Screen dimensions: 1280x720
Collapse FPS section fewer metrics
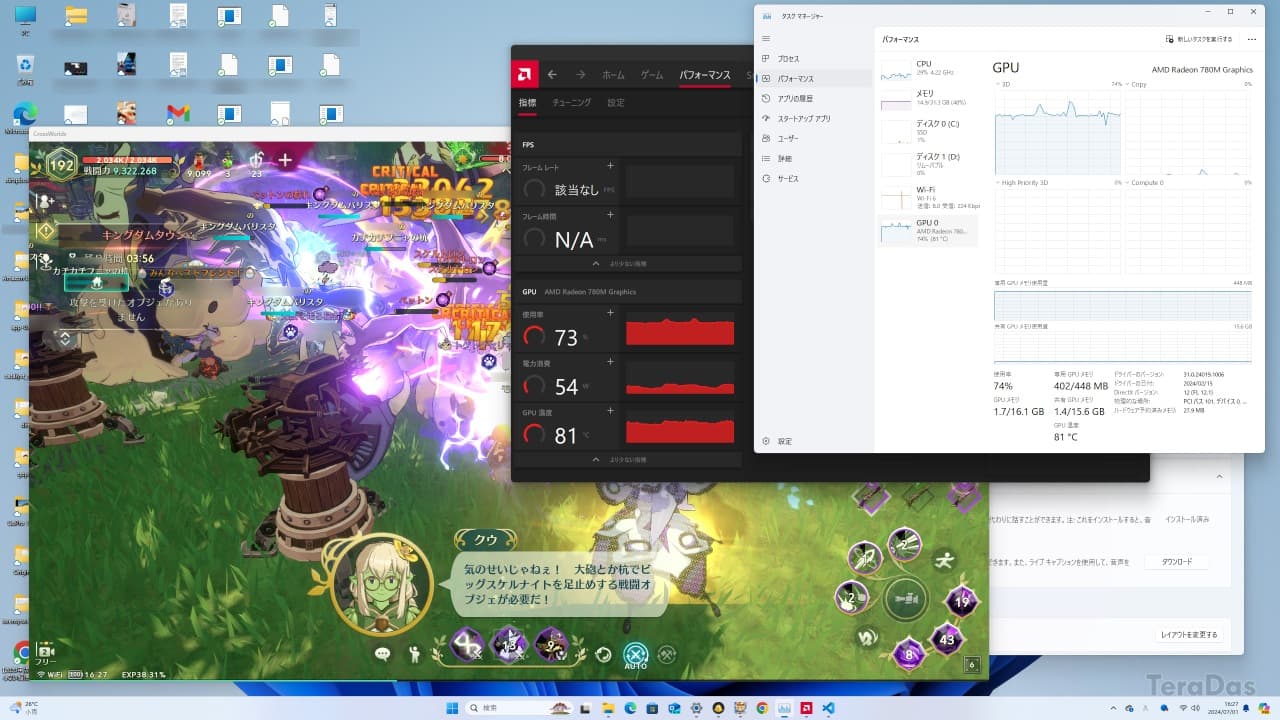627,264
